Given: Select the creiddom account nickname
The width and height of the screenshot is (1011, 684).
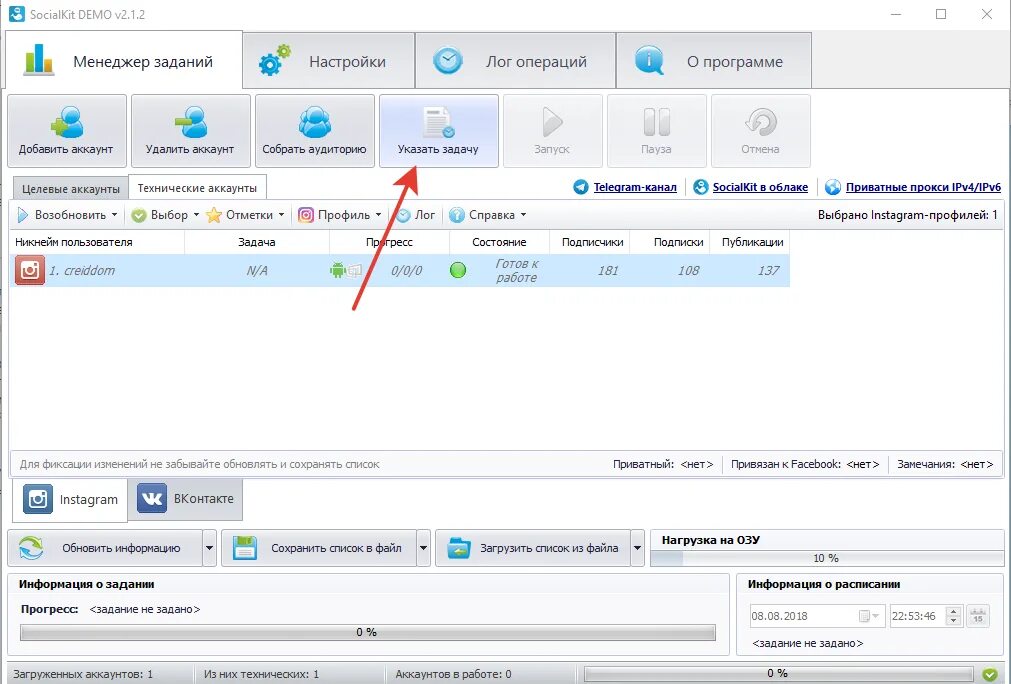Looking at the screenshot, I should click(x=82, y=271).
